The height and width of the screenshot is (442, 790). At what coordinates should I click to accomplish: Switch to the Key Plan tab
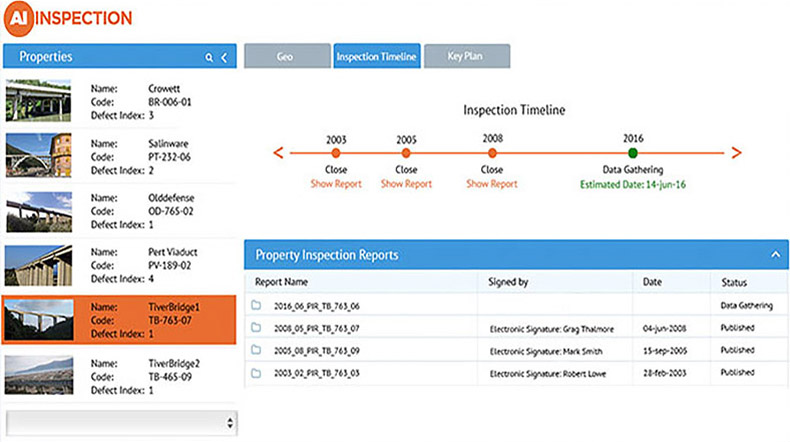(466, 57)
